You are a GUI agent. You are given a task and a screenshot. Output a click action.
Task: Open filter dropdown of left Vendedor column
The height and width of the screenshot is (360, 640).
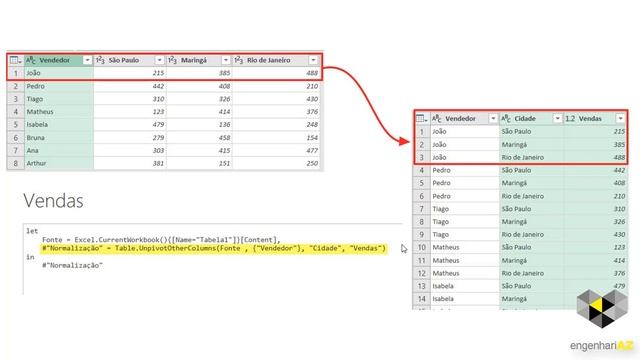click(x=87, y=60)
